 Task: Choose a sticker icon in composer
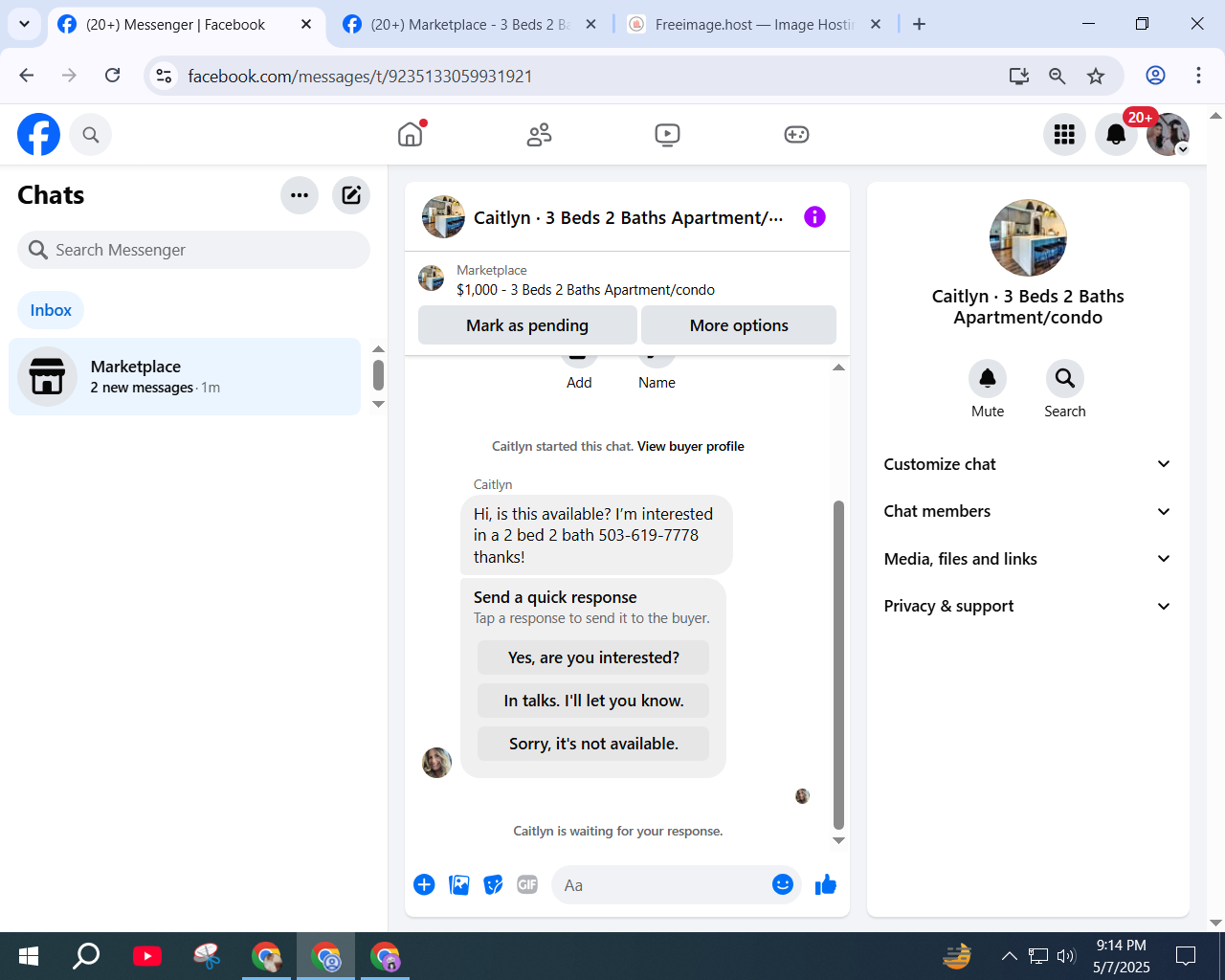(494, 885)
